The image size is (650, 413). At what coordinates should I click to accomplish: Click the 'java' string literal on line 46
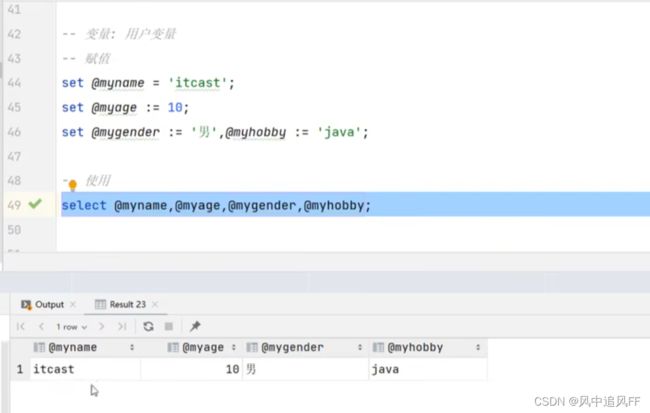pos(339,133)
